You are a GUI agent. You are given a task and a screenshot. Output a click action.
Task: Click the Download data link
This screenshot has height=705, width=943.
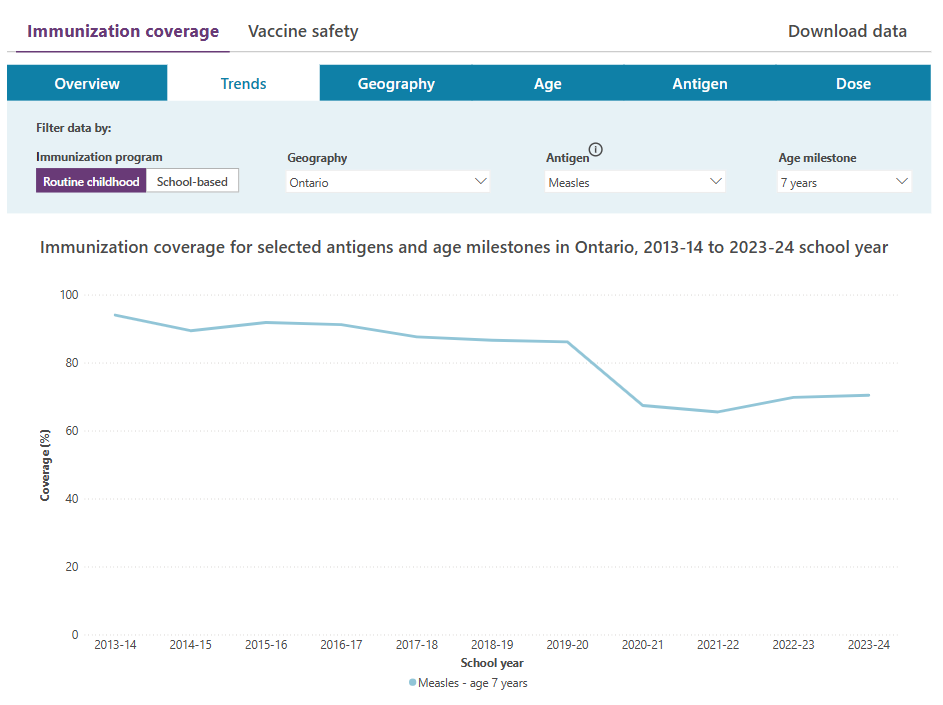847,31
